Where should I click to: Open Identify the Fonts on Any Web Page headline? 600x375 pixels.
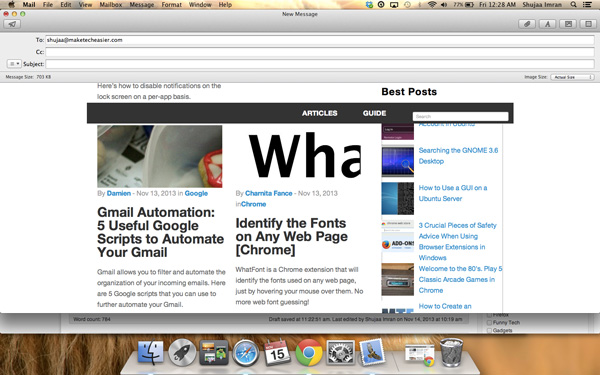(292, 236)
